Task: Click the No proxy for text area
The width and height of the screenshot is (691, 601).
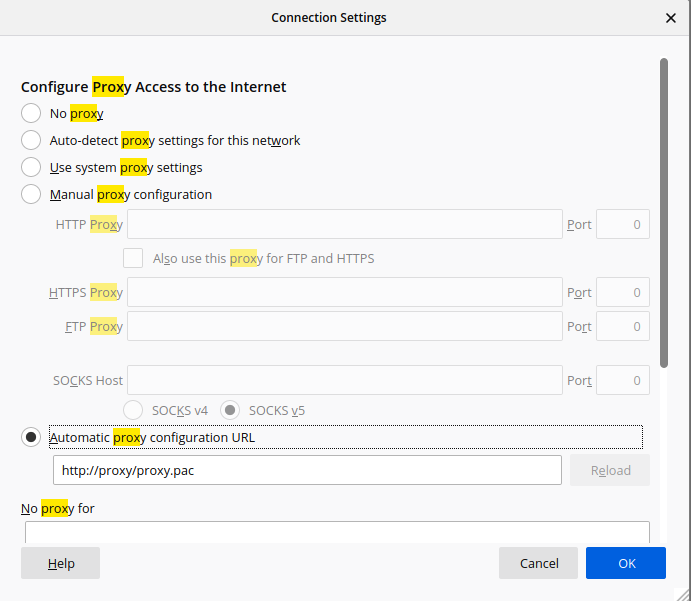Action: (x=337, y=532)
